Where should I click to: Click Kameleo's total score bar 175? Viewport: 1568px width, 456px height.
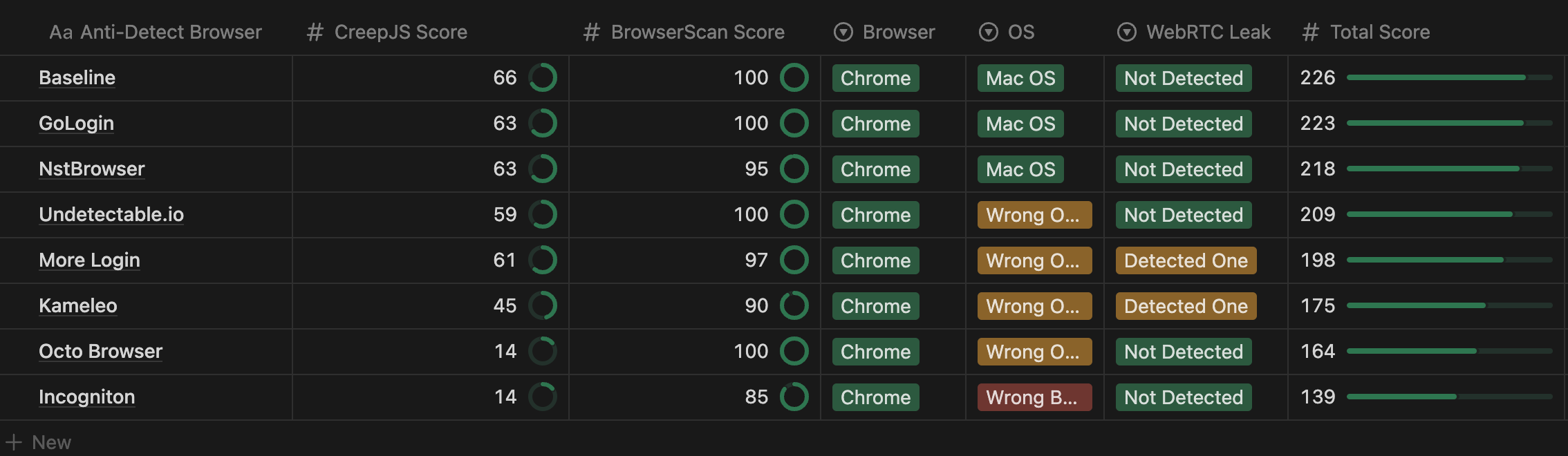tap(1450, 305)
